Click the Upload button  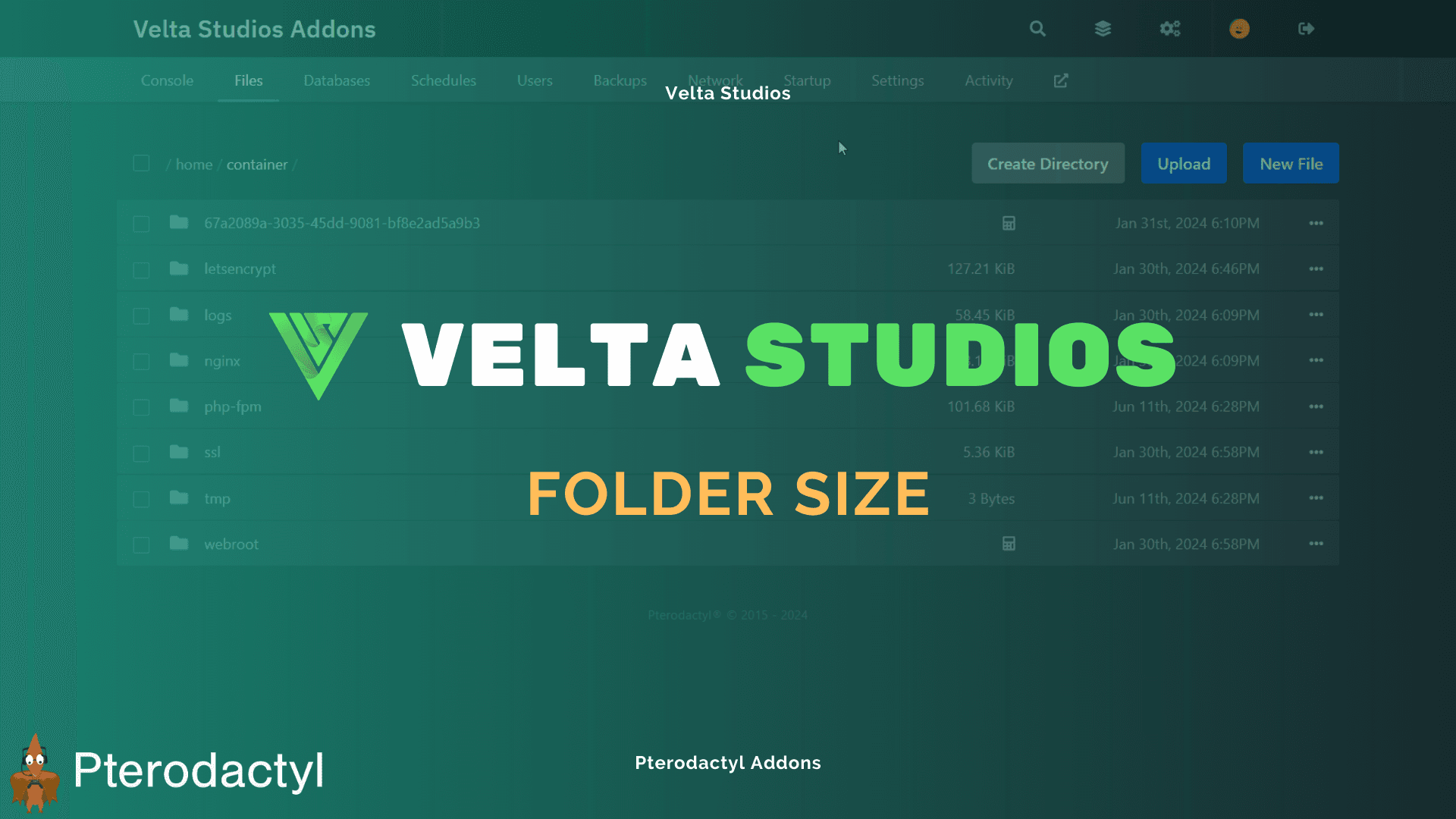[1184, 163]
